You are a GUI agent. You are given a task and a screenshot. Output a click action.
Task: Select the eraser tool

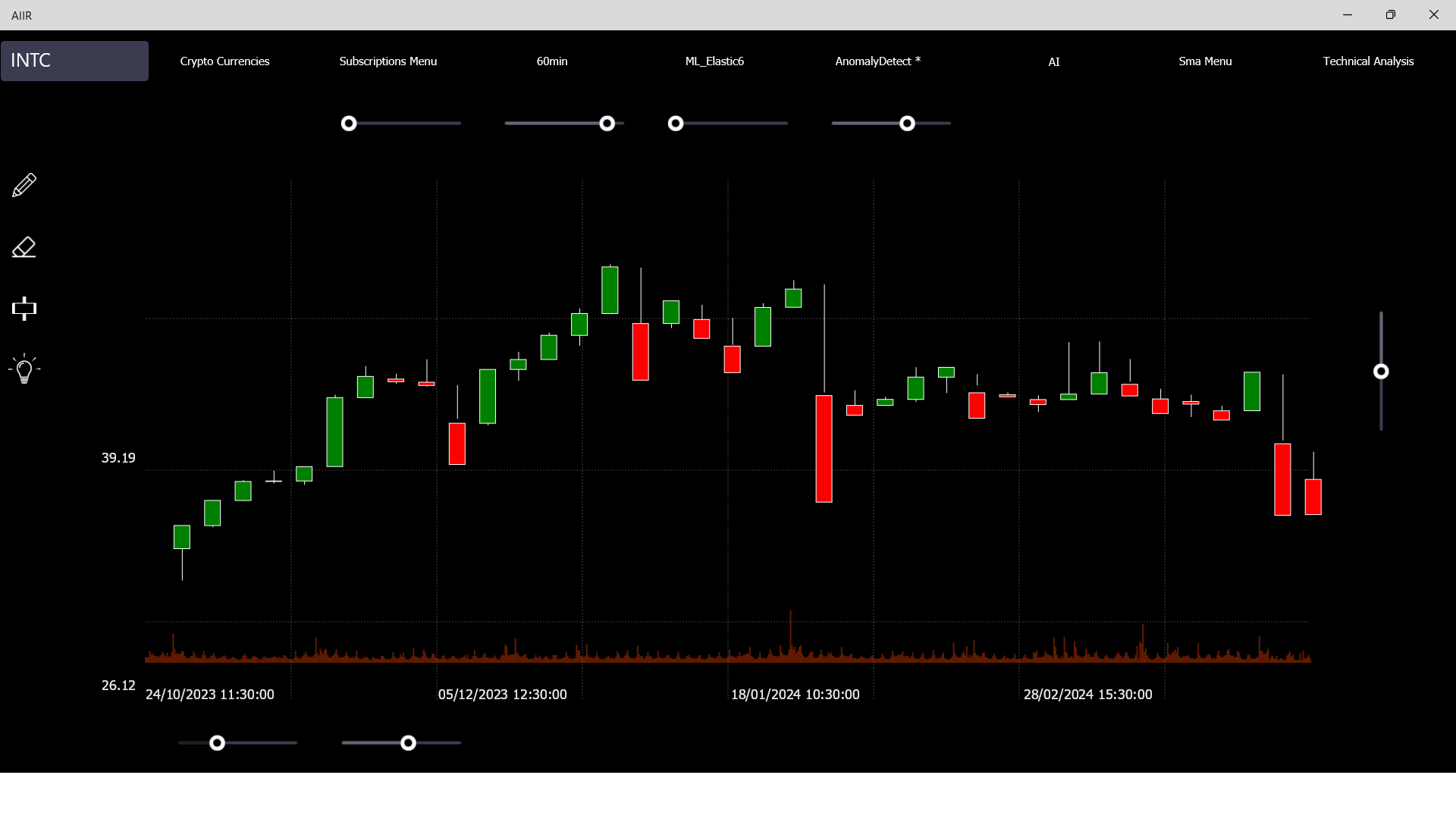click(24, 247)
